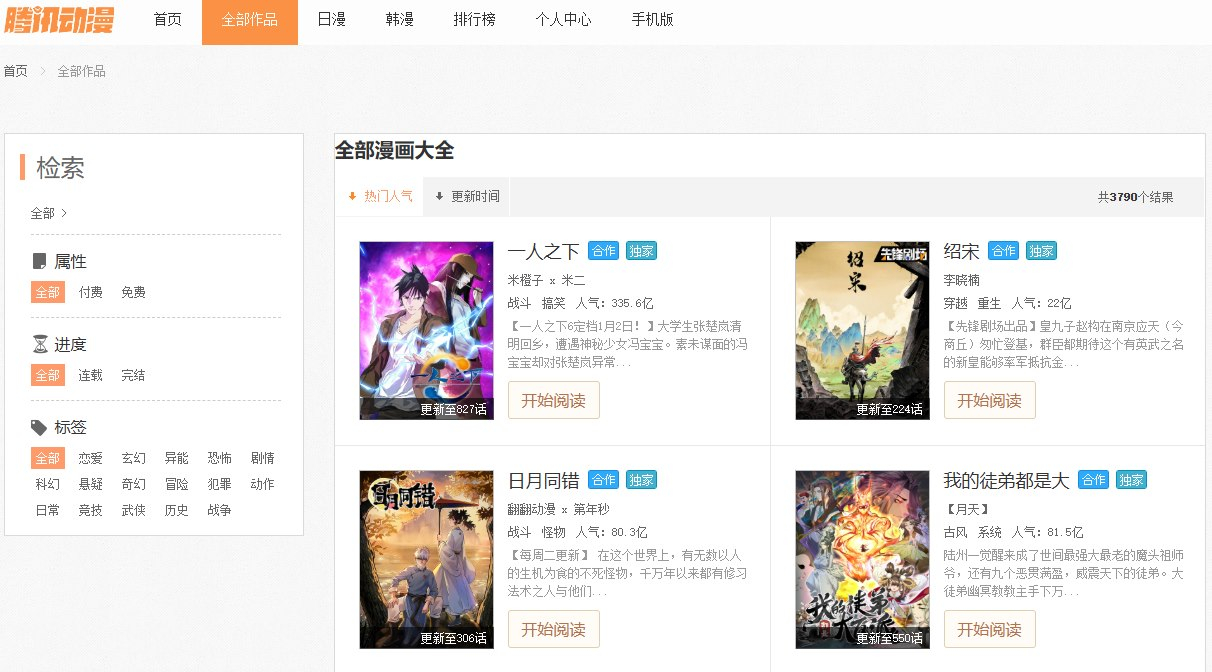Go to the 日漫 tab
The width and height of the screenshot is (1212, 672).
[331, 20]
